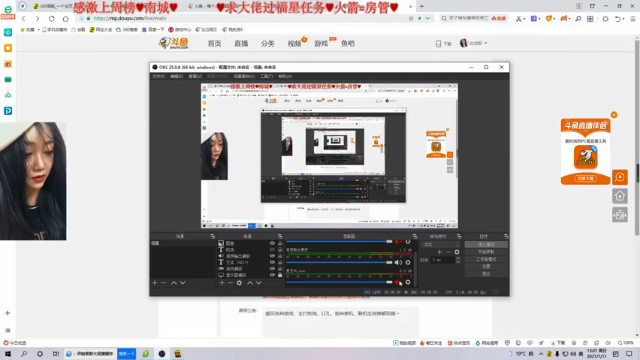Viewport: 640px width, 360px height.
Task: Toggle visibility of 音频输出捕获 source
Action: tap(272, 256)
